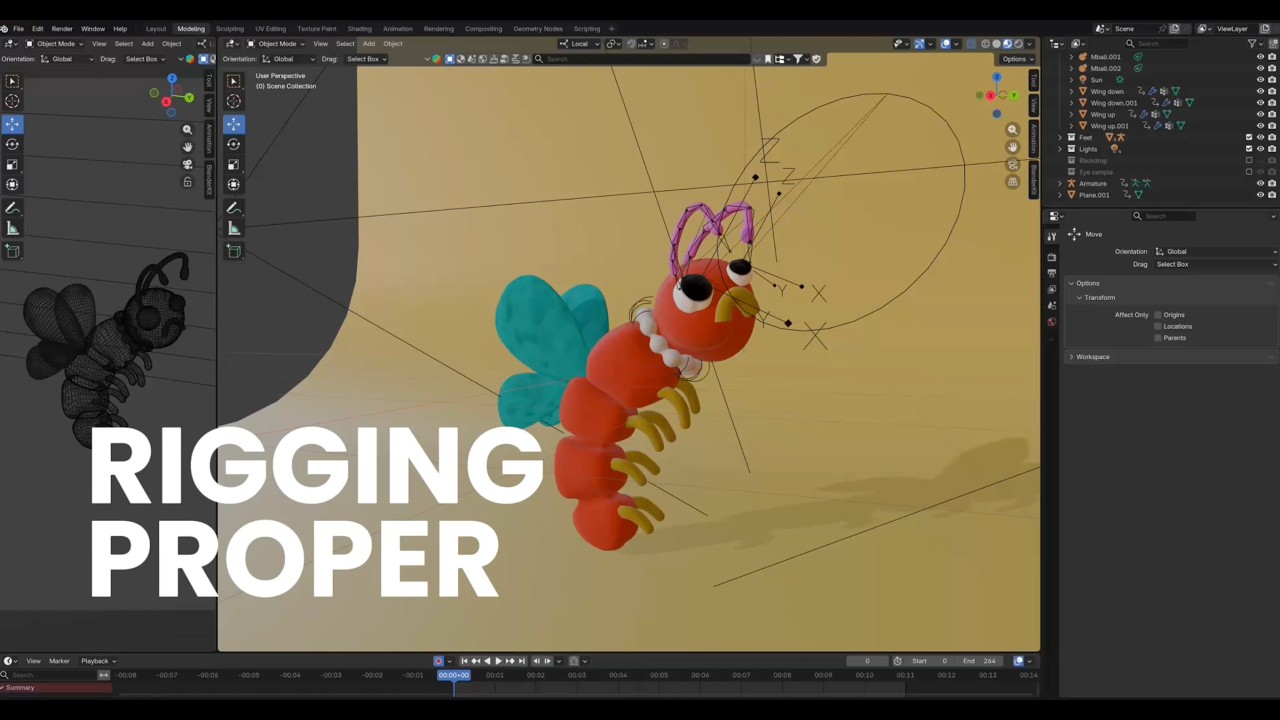Choose the Annotate tool in main viewport toolbar
The height and width of the screenshot is (720, 1280).
(233, 208)
